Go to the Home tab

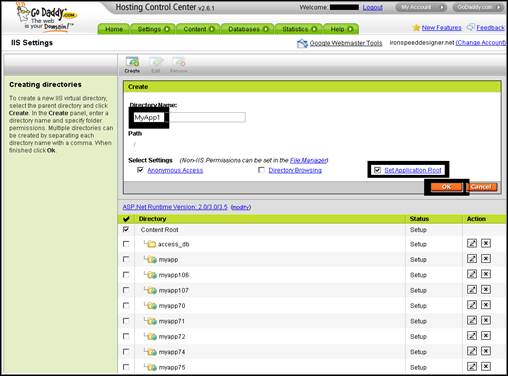coord(114,29)
